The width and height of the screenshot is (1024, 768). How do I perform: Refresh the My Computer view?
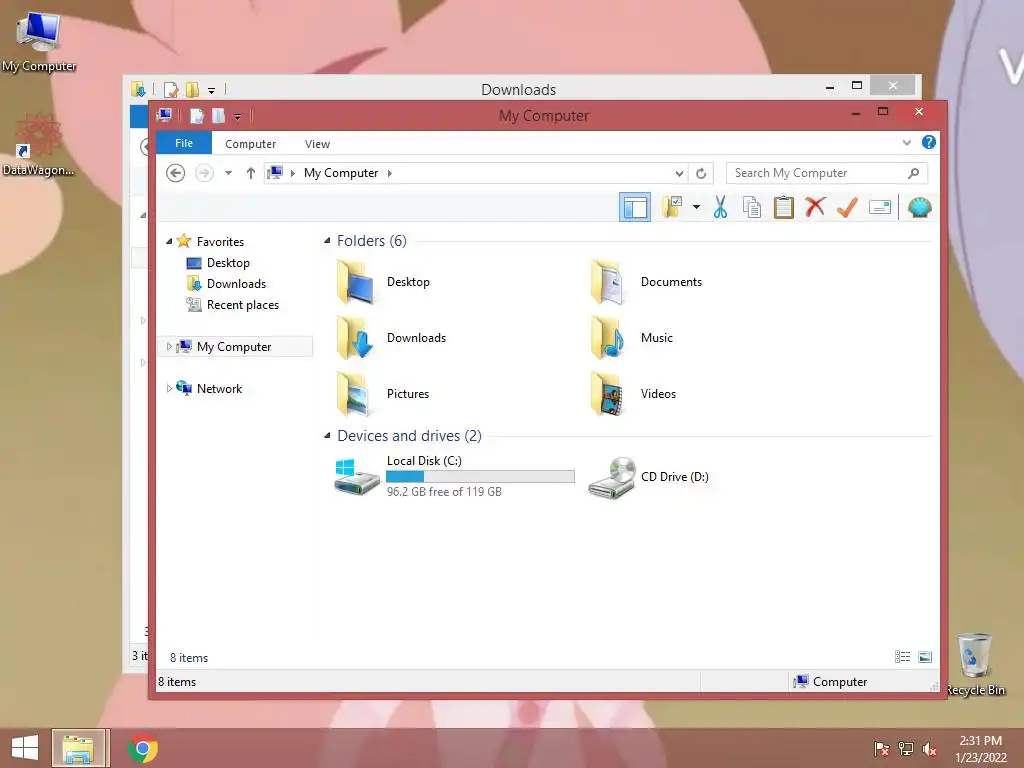pos(701,173)
